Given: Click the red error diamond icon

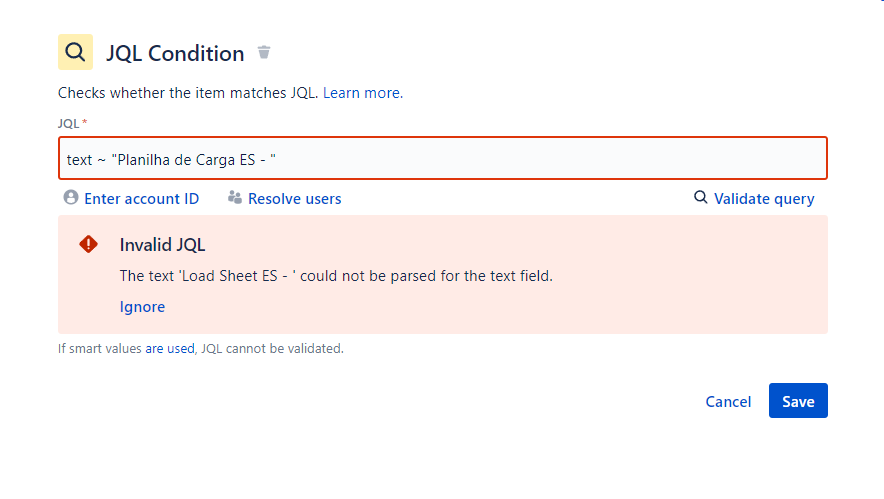Looking at the screenshot, I should click(x=89, y=244).
